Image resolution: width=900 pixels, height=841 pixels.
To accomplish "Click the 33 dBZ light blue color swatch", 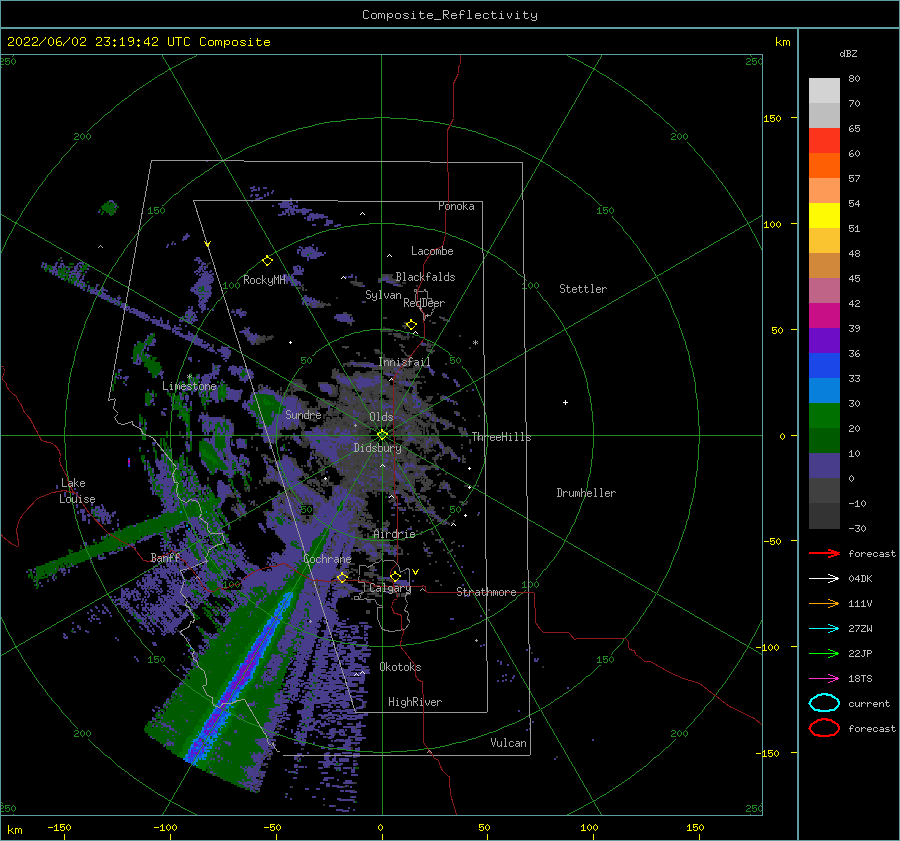I will 824,390.
